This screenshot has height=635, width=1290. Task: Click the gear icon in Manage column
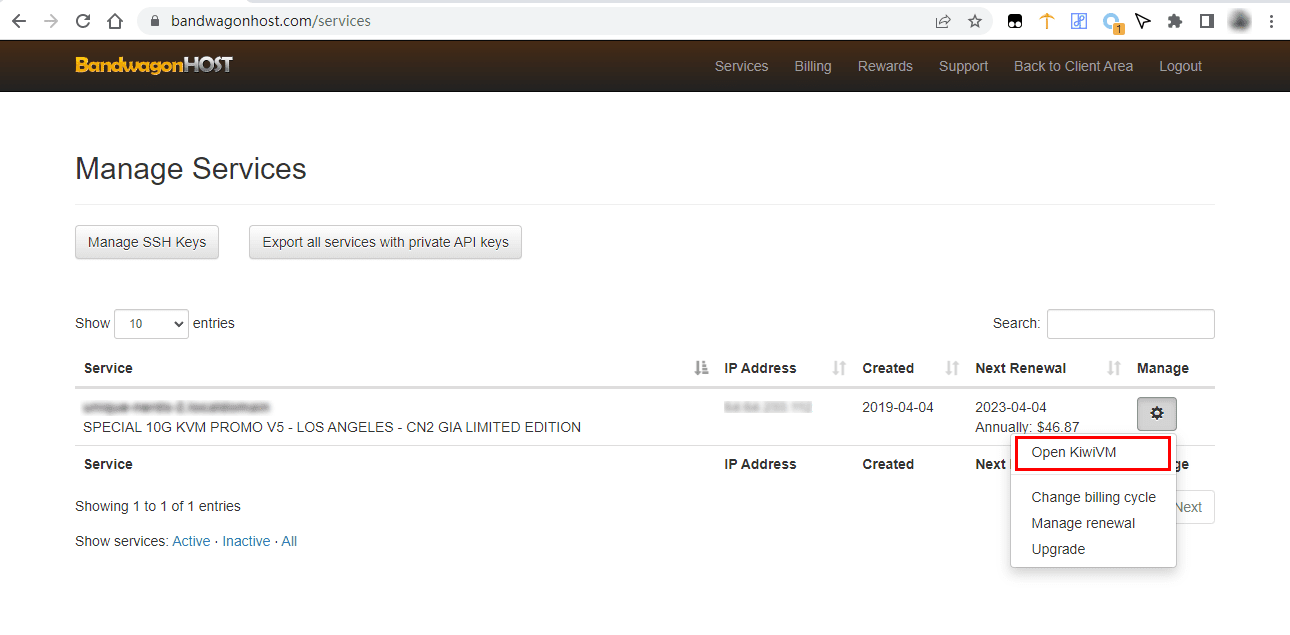pyautogui.click(x=1156, y=413)
